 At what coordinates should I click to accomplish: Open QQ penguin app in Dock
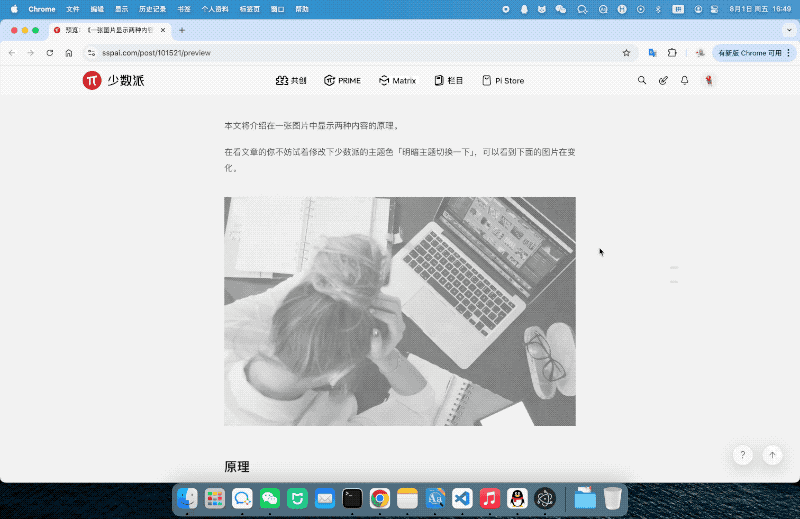tap(517, 498)
